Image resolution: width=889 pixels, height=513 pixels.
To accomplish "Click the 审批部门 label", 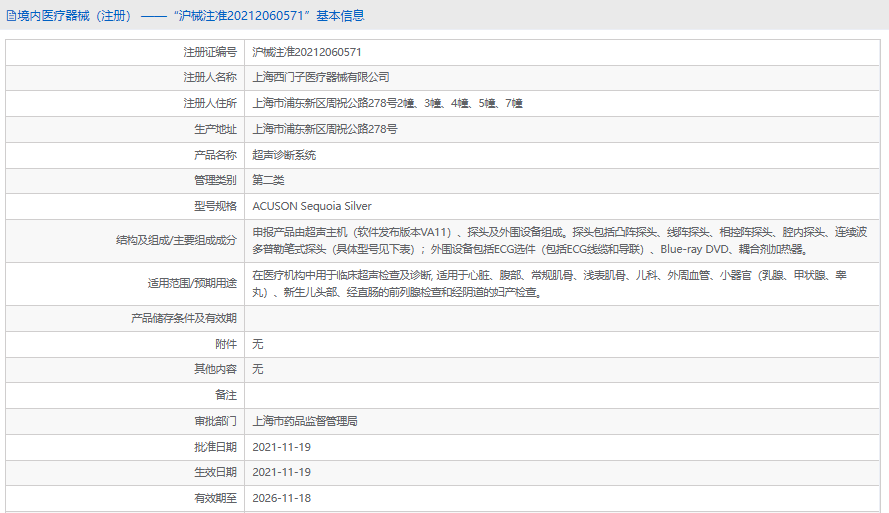I will coord(215,421).
